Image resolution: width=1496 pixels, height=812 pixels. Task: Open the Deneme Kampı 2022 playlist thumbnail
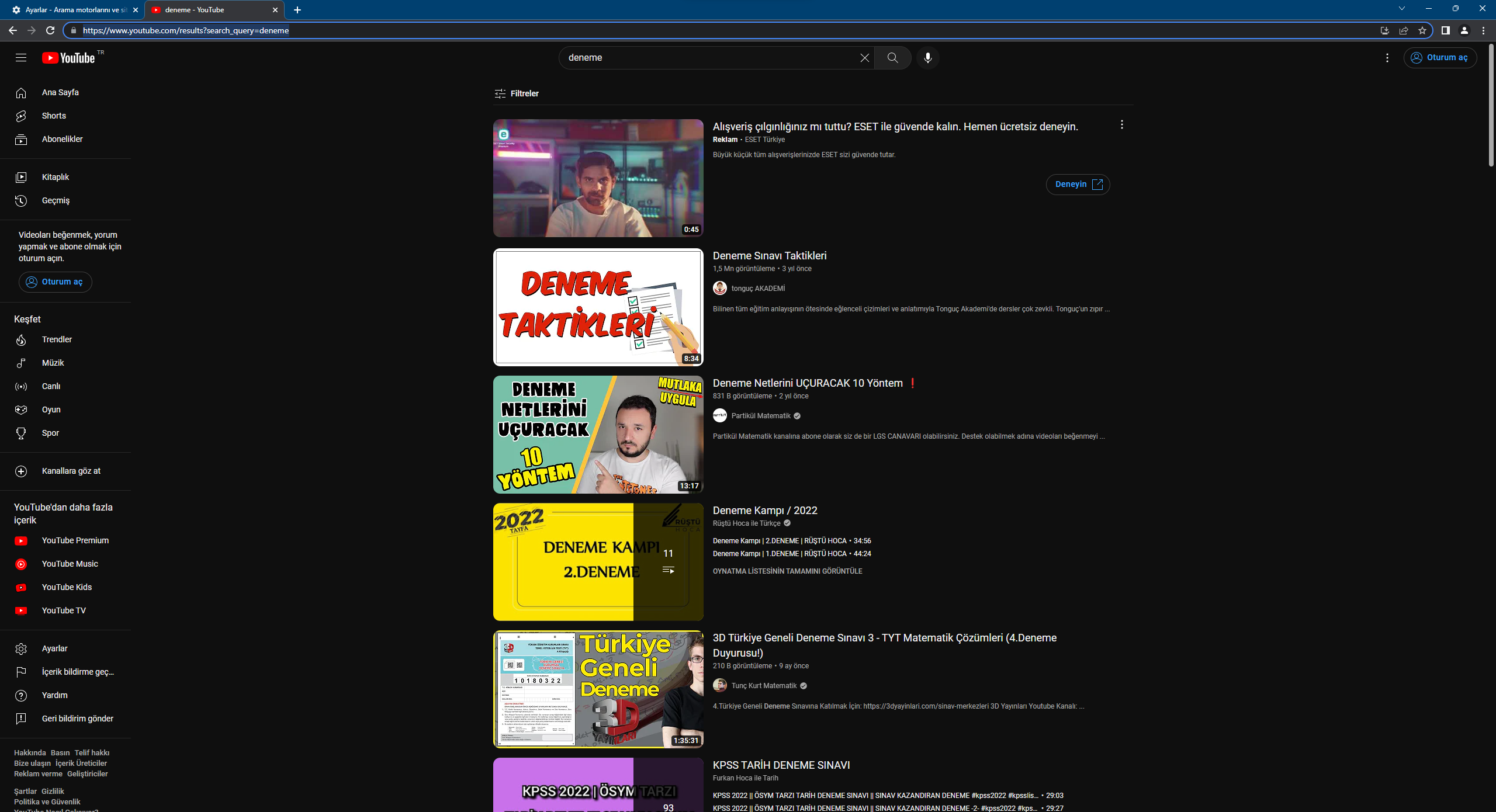click(x=598, y=562)
